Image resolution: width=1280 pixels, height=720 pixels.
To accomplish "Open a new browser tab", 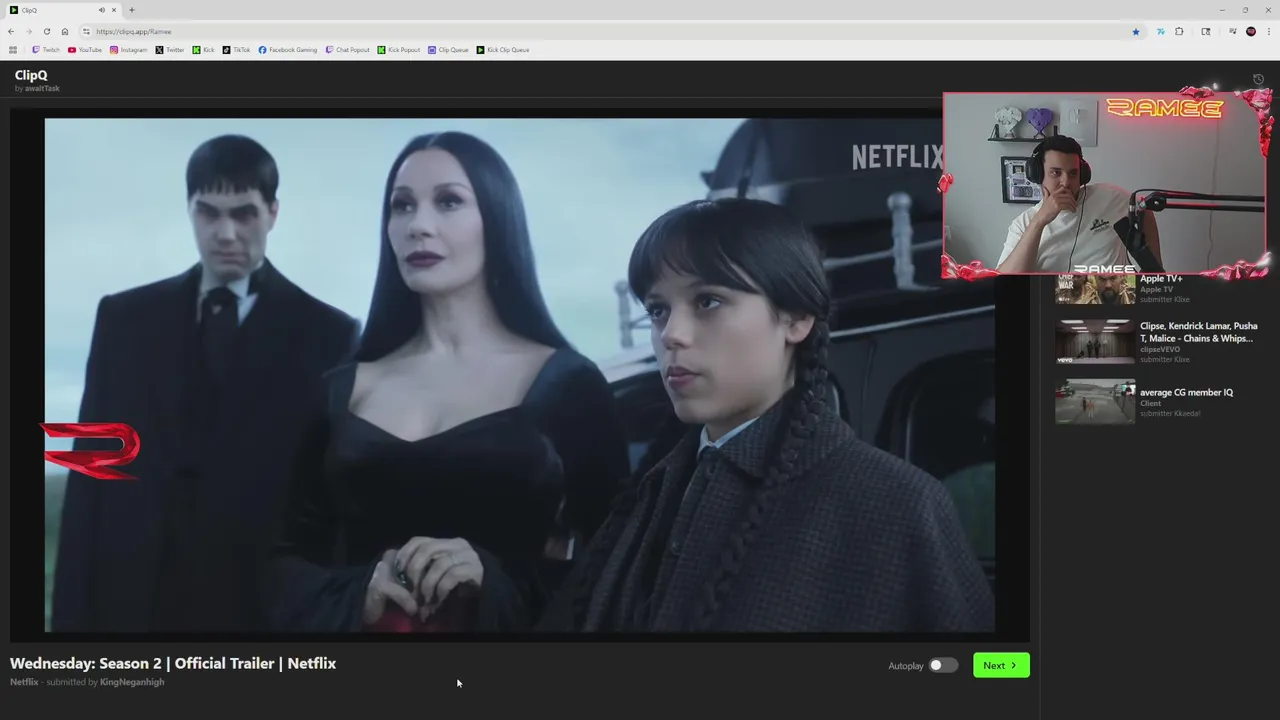I will [131, 10].
